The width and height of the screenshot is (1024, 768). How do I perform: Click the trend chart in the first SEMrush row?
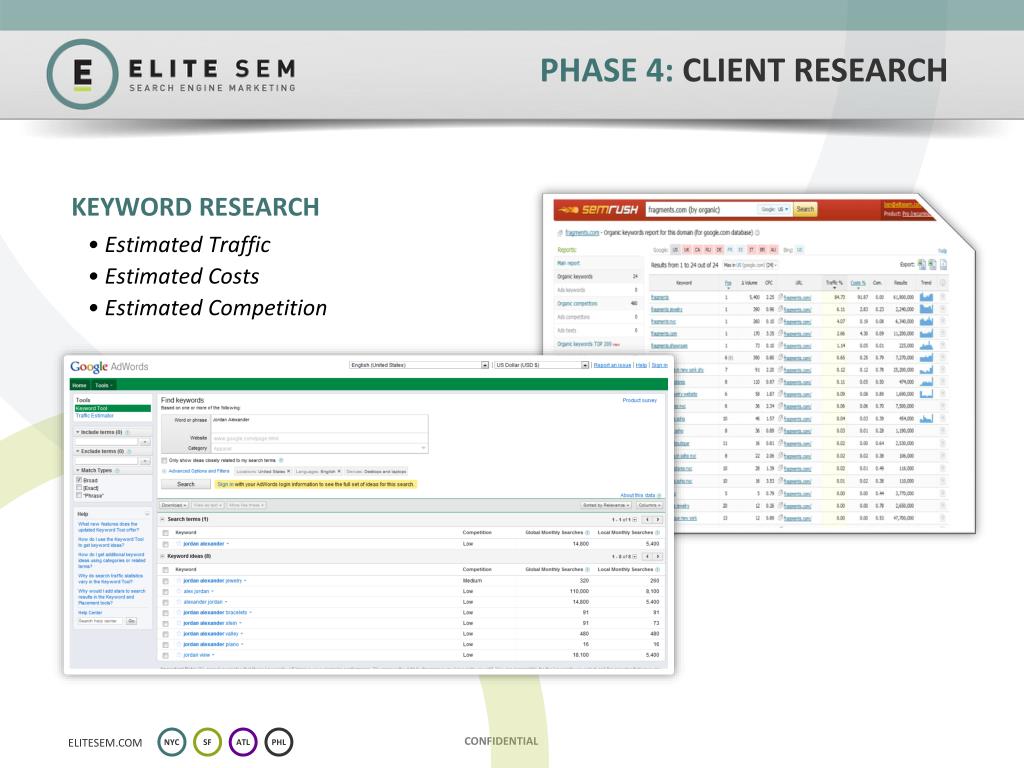pyautogui.click(x=926, y=297)
